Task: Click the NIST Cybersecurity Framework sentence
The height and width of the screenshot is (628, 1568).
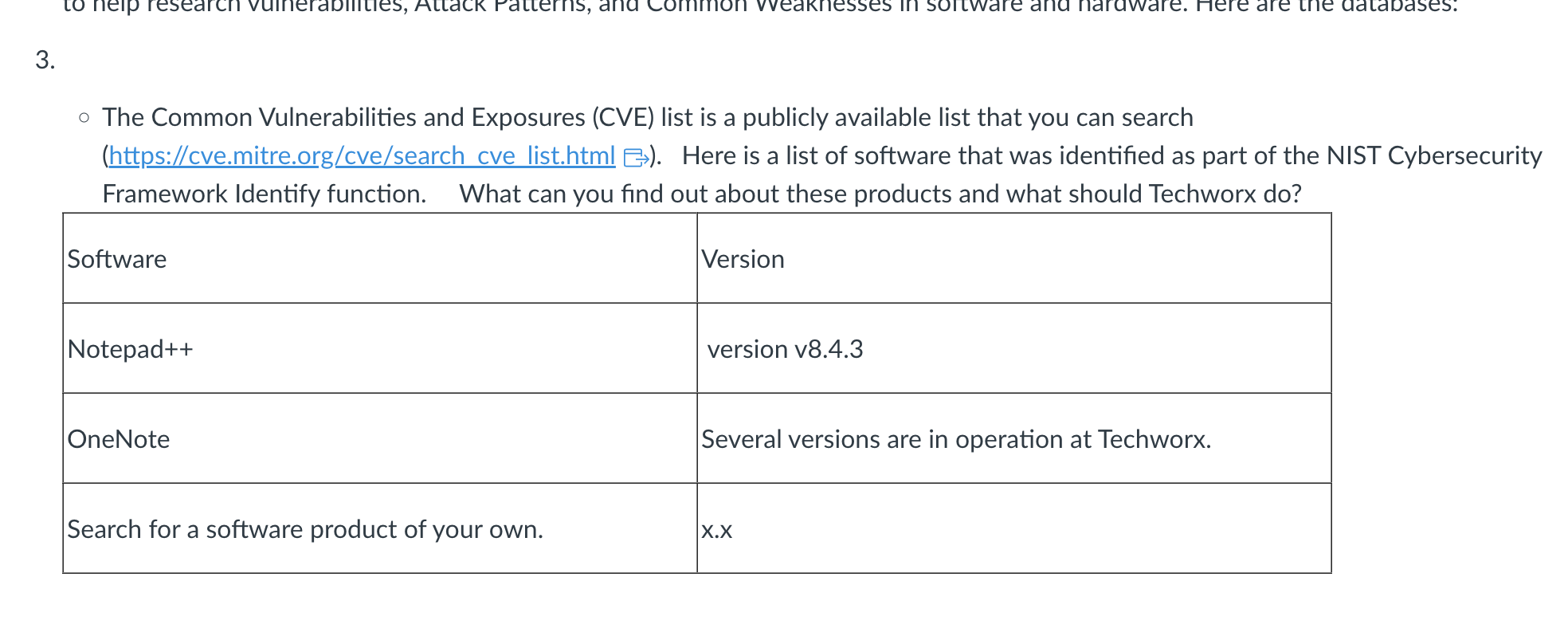Action: tap(1112, 155)
